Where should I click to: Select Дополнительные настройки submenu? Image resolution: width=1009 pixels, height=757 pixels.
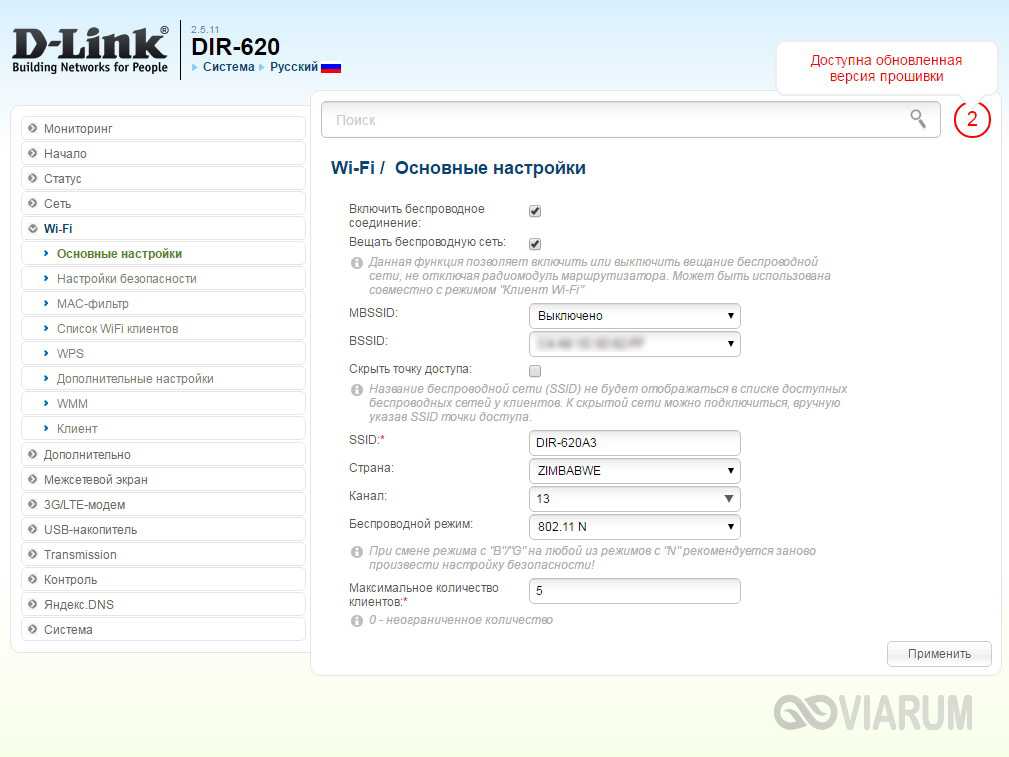163,378
